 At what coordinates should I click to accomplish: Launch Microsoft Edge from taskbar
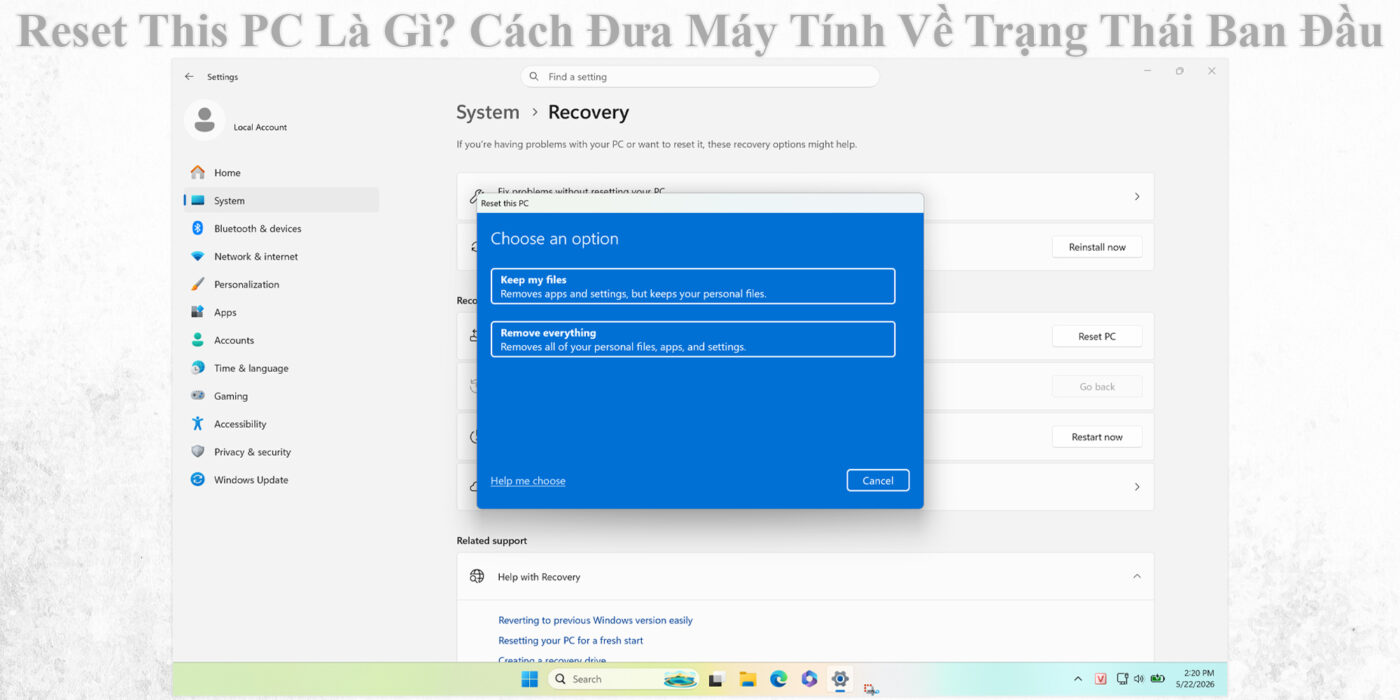(778, 679)
